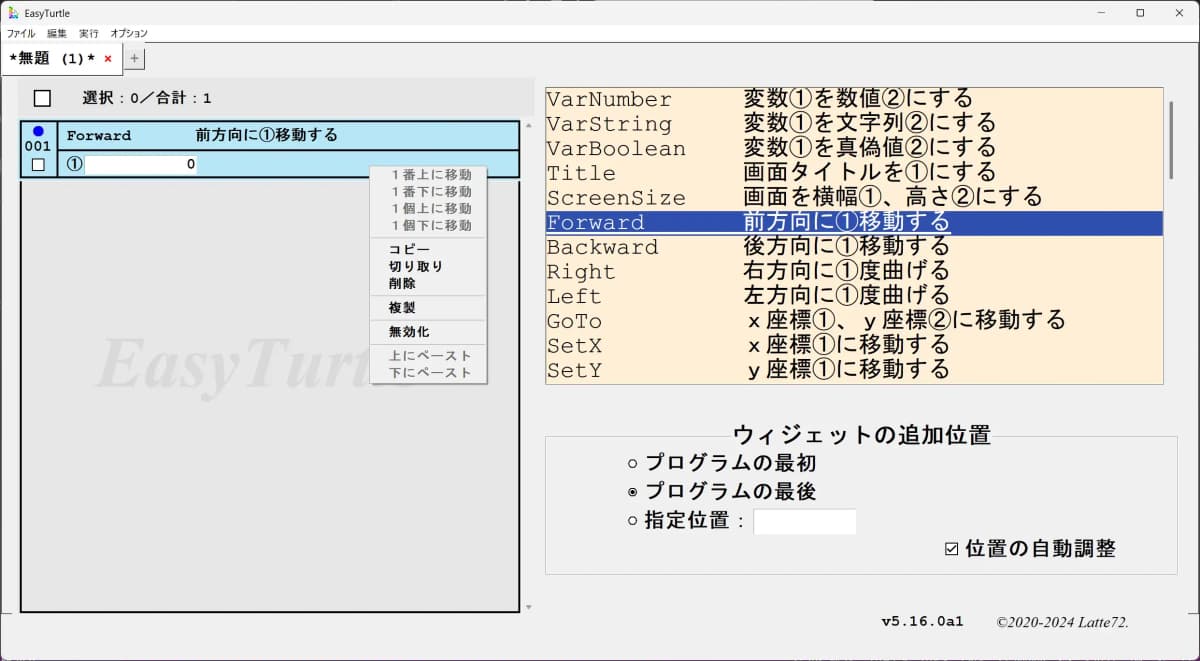Select SetY in the command list

click(x=854, y=370)
